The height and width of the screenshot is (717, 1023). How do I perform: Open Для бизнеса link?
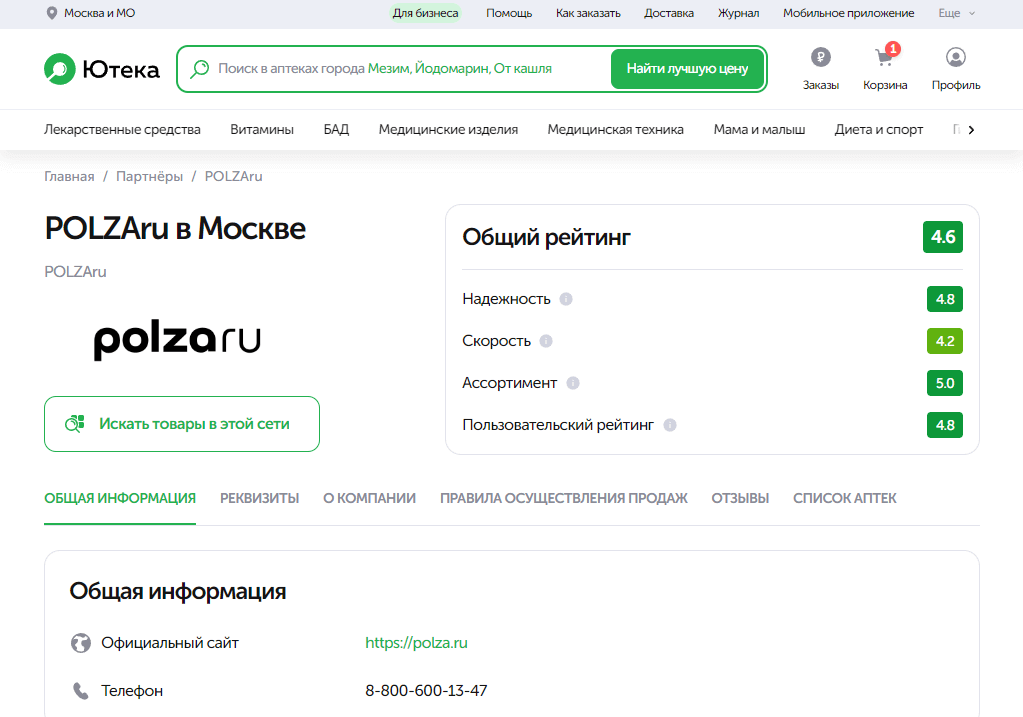(x=425, y=13)
